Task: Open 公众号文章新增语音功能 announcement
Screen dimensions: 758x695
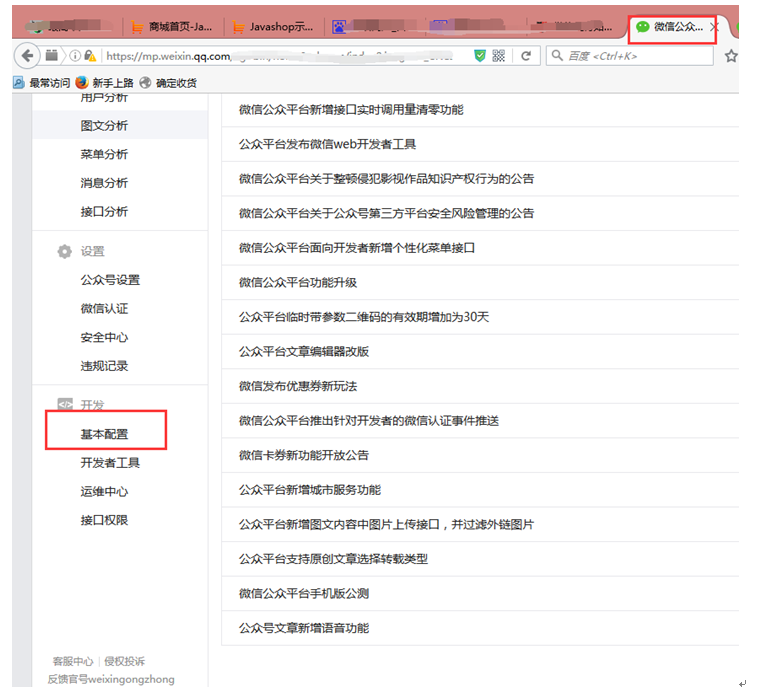Action: pyautogui.click(x=304, y=628)
